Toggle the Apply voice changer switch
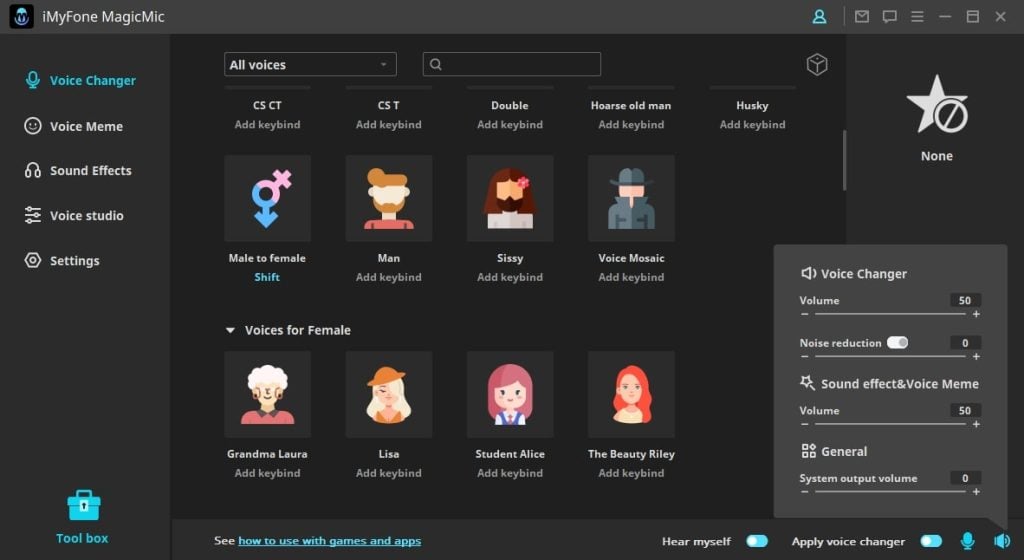1024x560 pixels. coord(931,541)
